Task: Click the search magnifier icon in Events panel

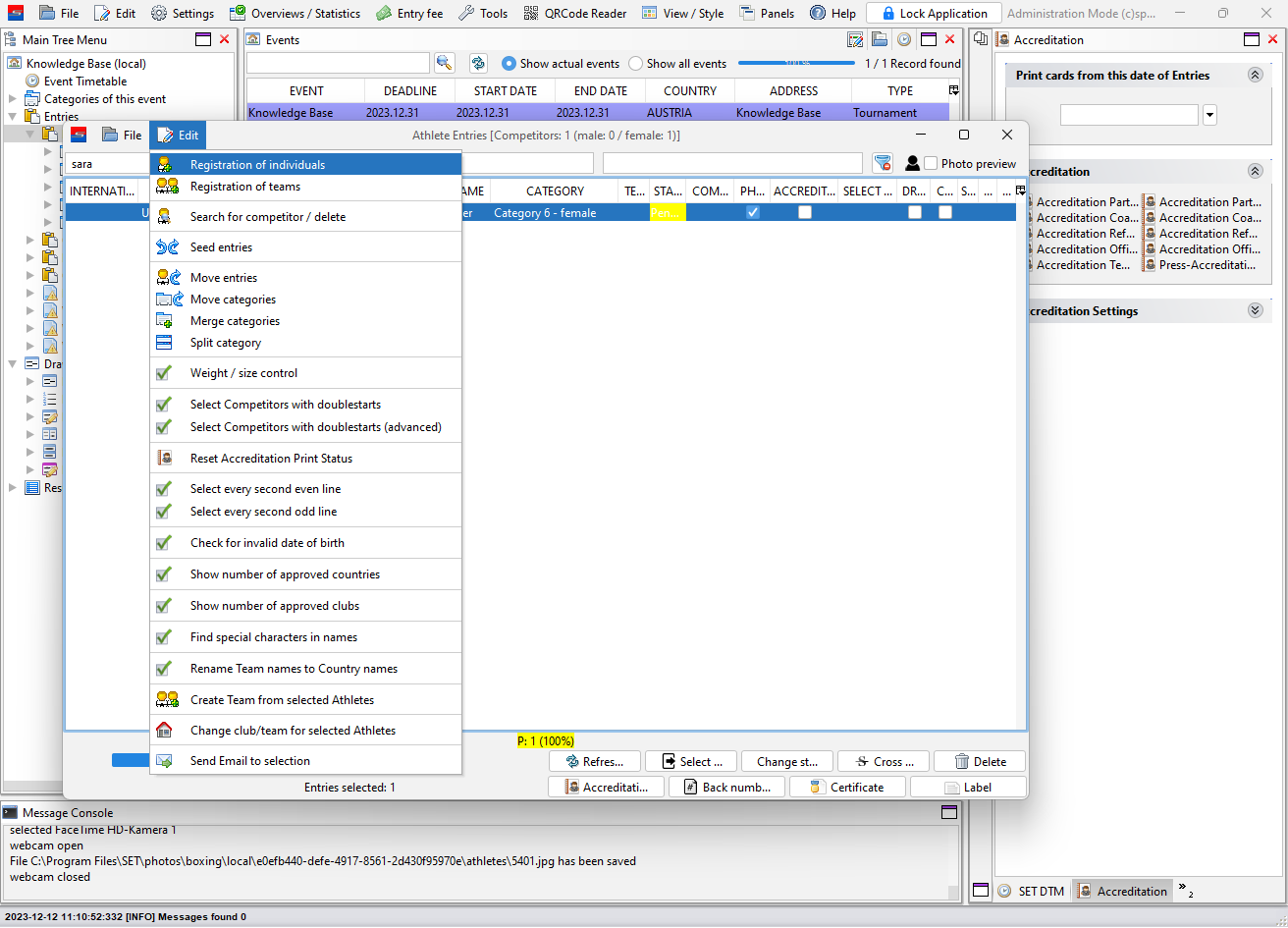Action: point(445,63)
